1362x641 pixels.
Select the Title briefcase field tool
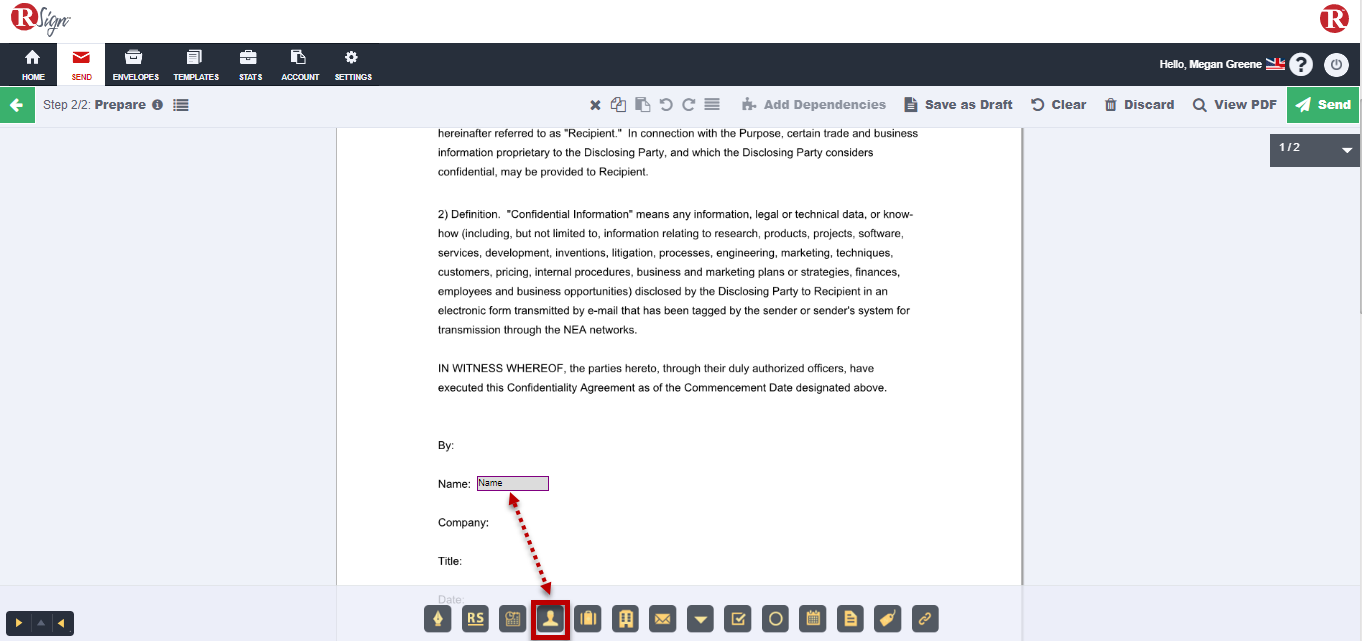click(588, 619)
